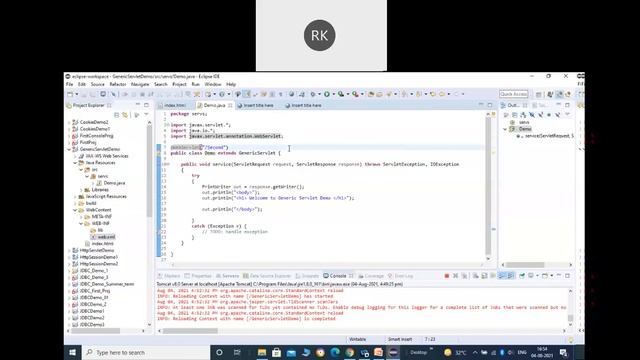
Task: Maximize the Console panel
Action: point(567,276)
